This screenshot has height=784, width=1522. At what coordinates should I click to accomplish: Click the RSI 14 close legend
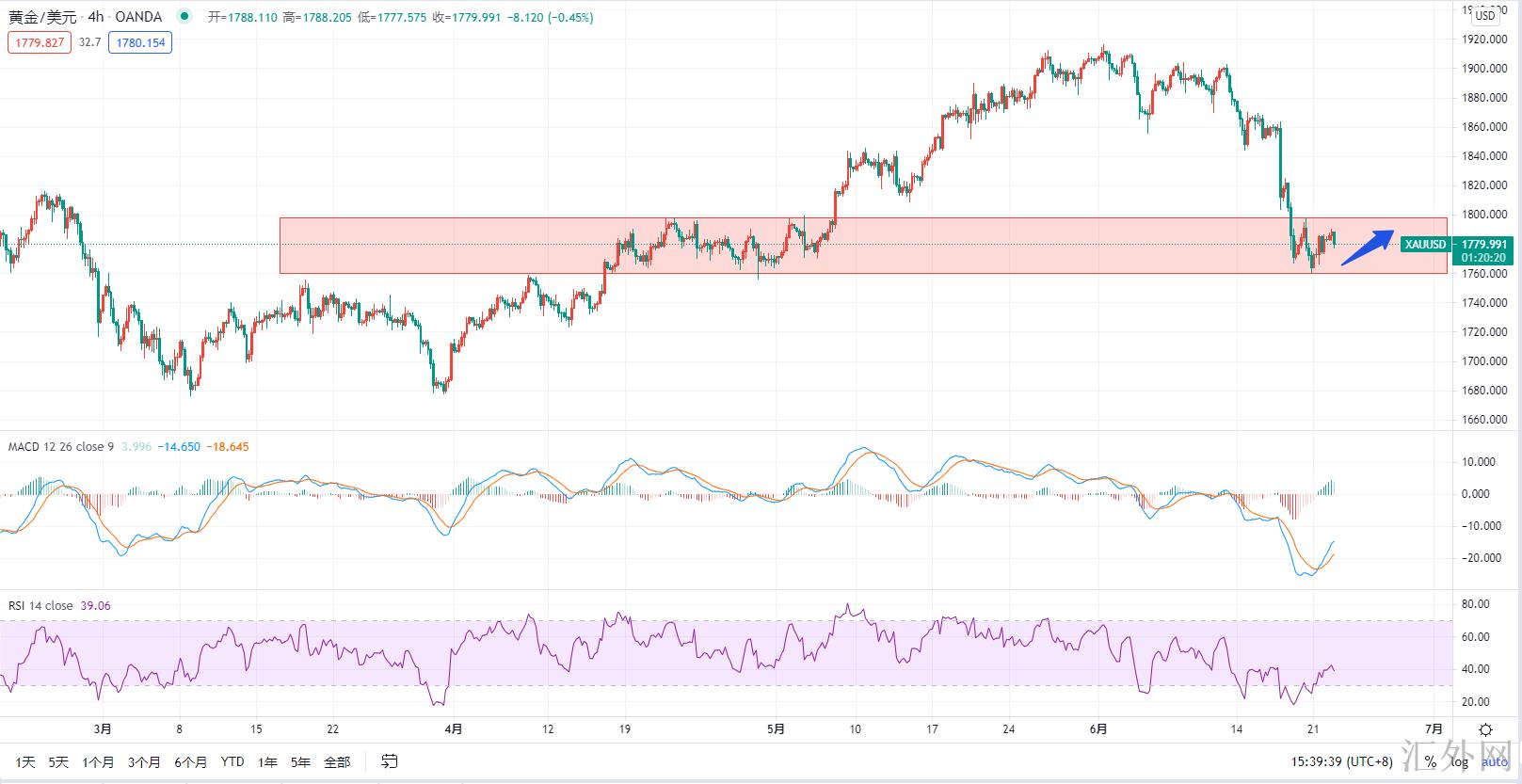coord(40,605)
